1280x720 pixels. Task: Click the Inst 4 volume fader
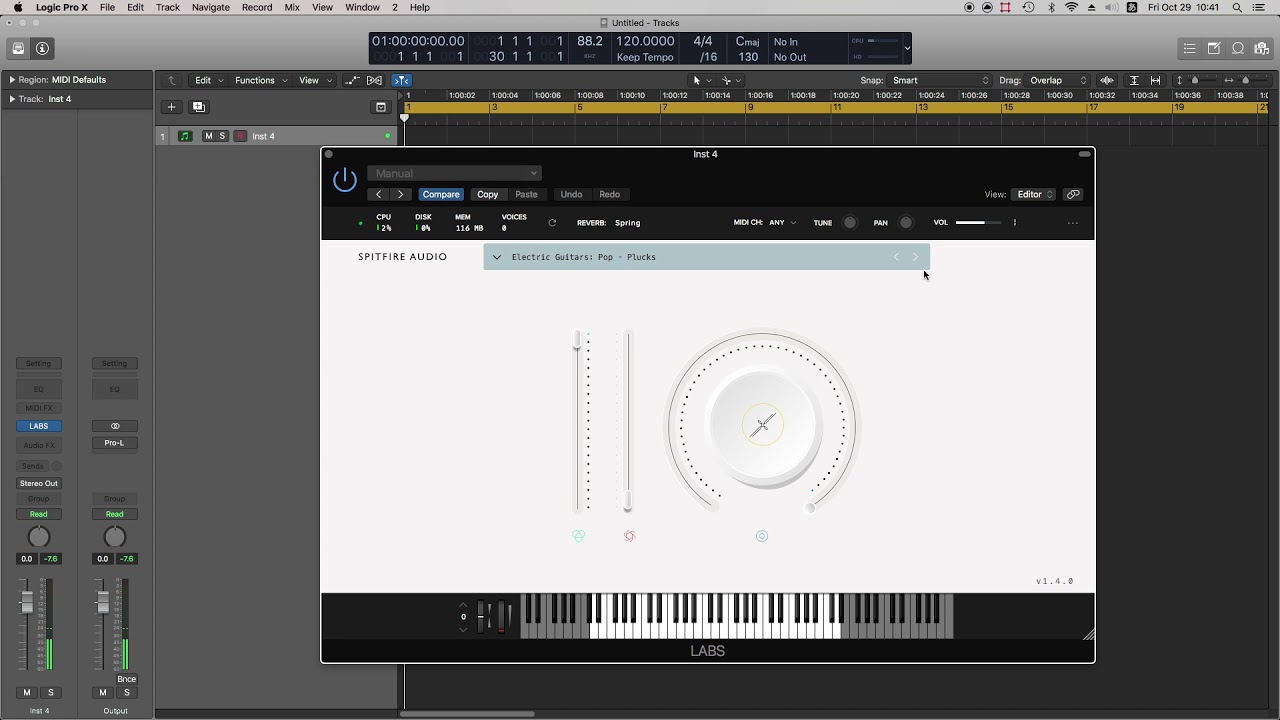tap(27, 601)
